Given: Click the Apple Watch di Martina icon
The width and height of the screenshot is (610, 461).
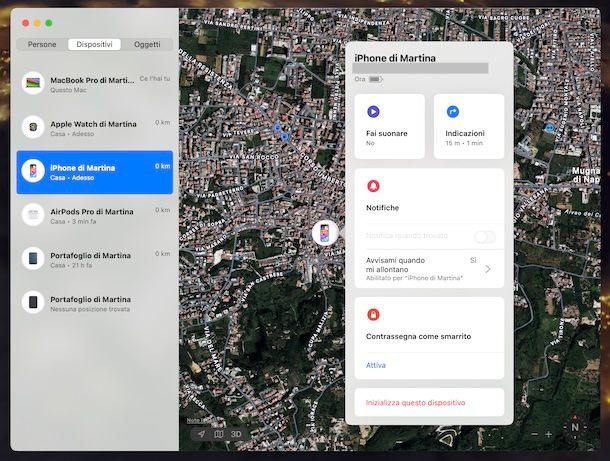Looking at the screenshot, I should pyautogui.click(x=33, y=127).
